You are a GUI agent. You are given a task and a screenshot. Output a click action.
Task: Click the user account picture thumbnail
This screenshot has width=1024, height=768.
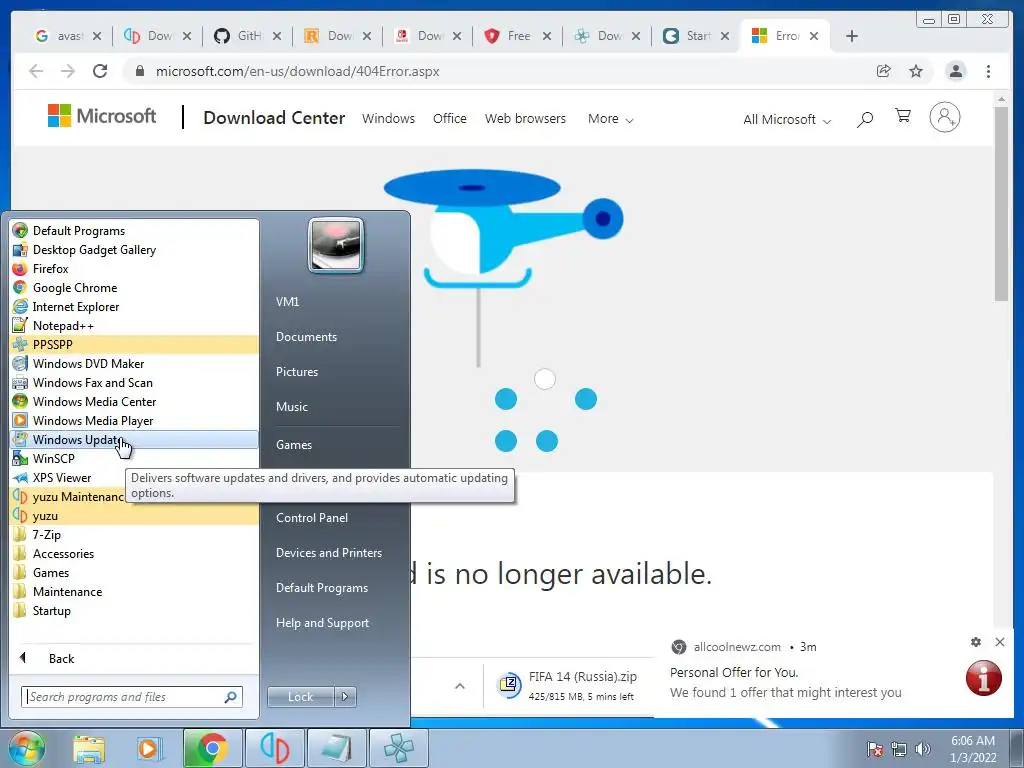pyautogui.click(x=336, y=245)
